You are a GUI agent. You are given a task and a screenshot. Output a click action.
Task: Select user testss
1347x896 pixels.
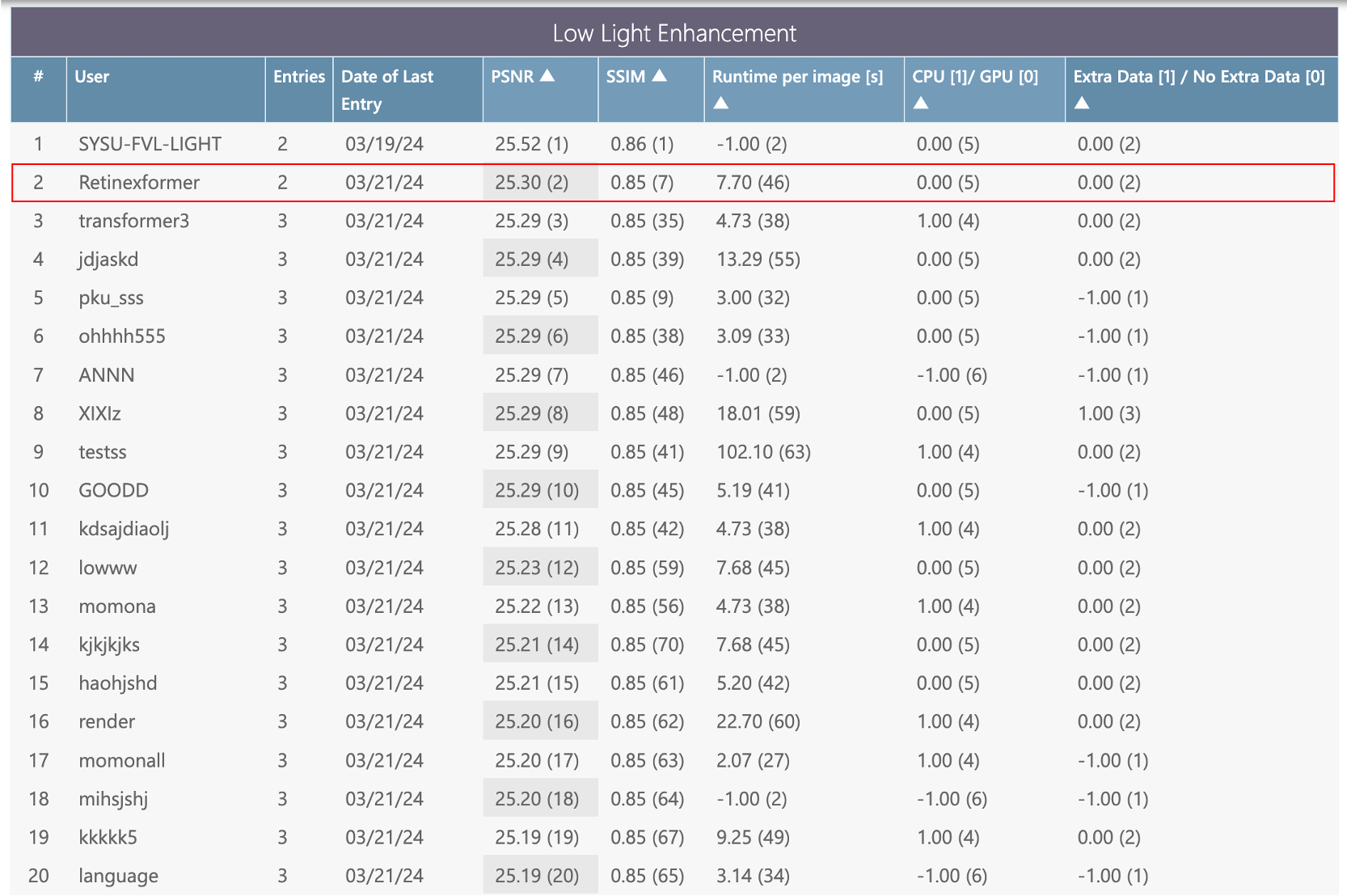103,452
